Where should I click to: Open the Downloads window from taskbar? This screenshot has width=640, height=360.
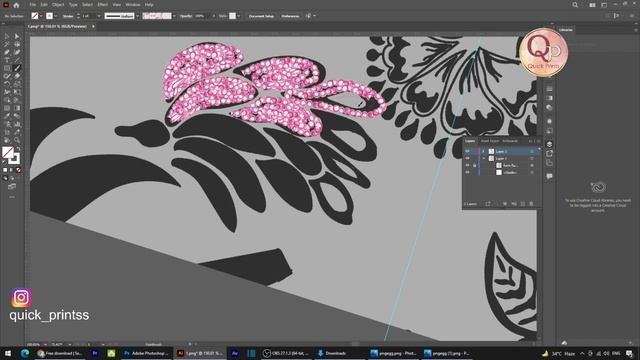pos(332,353)
